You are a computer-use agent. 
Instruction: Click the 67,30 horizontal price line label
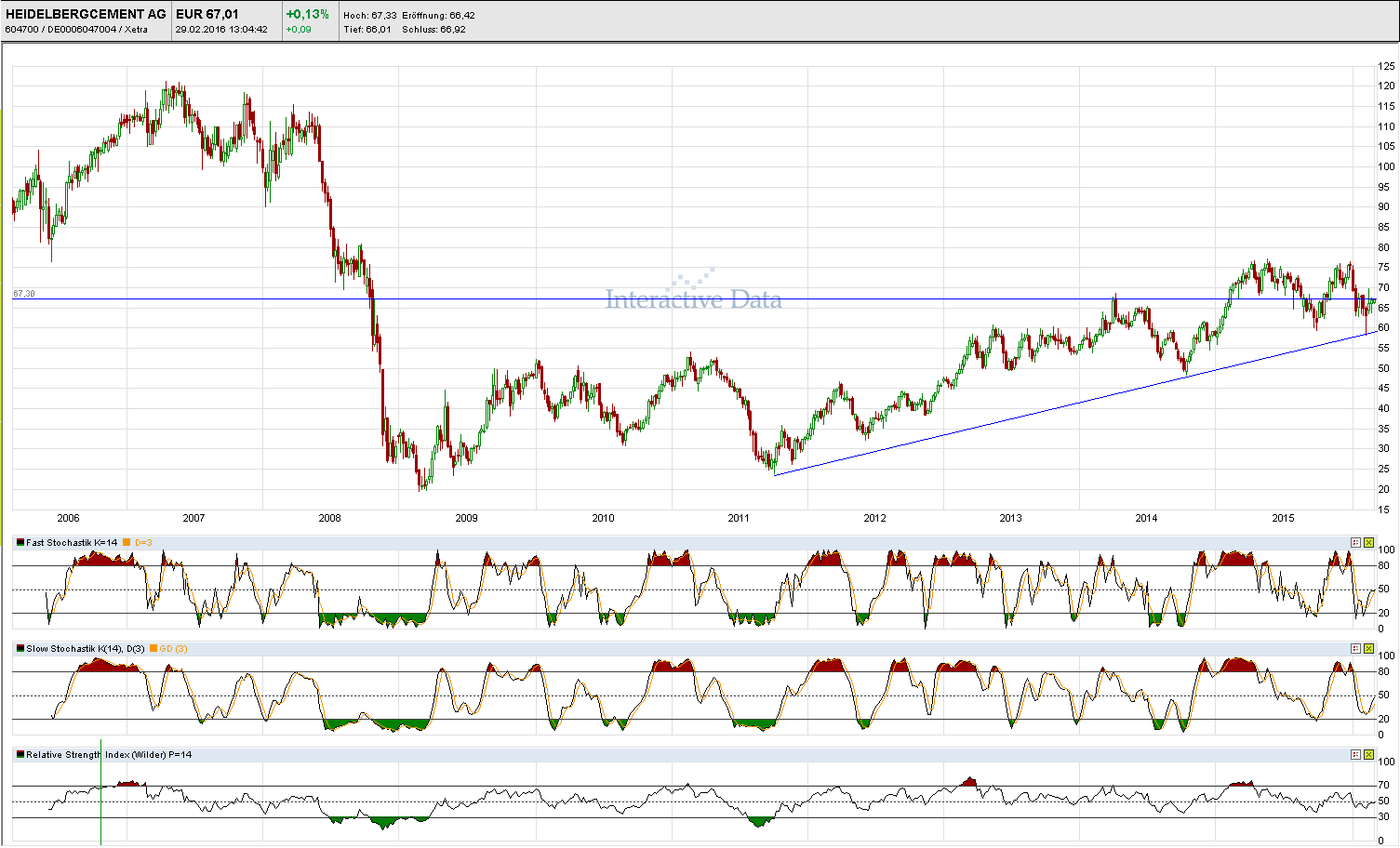(24, 293)
